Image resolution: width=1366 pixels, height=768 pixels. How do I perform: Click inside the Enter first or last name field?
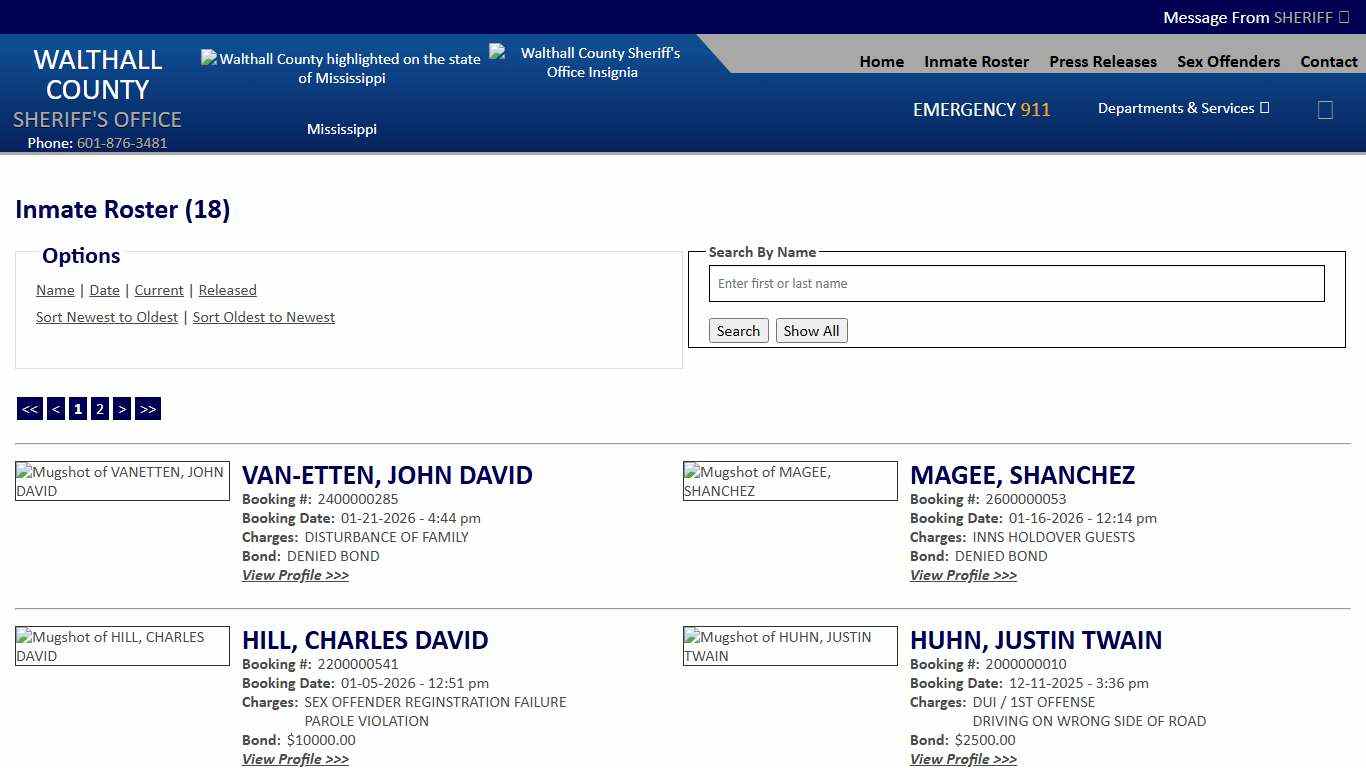[x=1016, y=283]
